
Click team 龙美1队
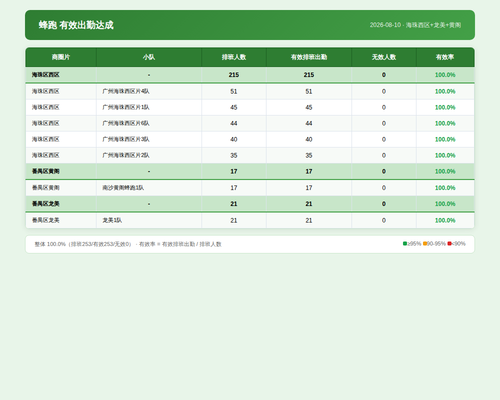coord(112,220)
